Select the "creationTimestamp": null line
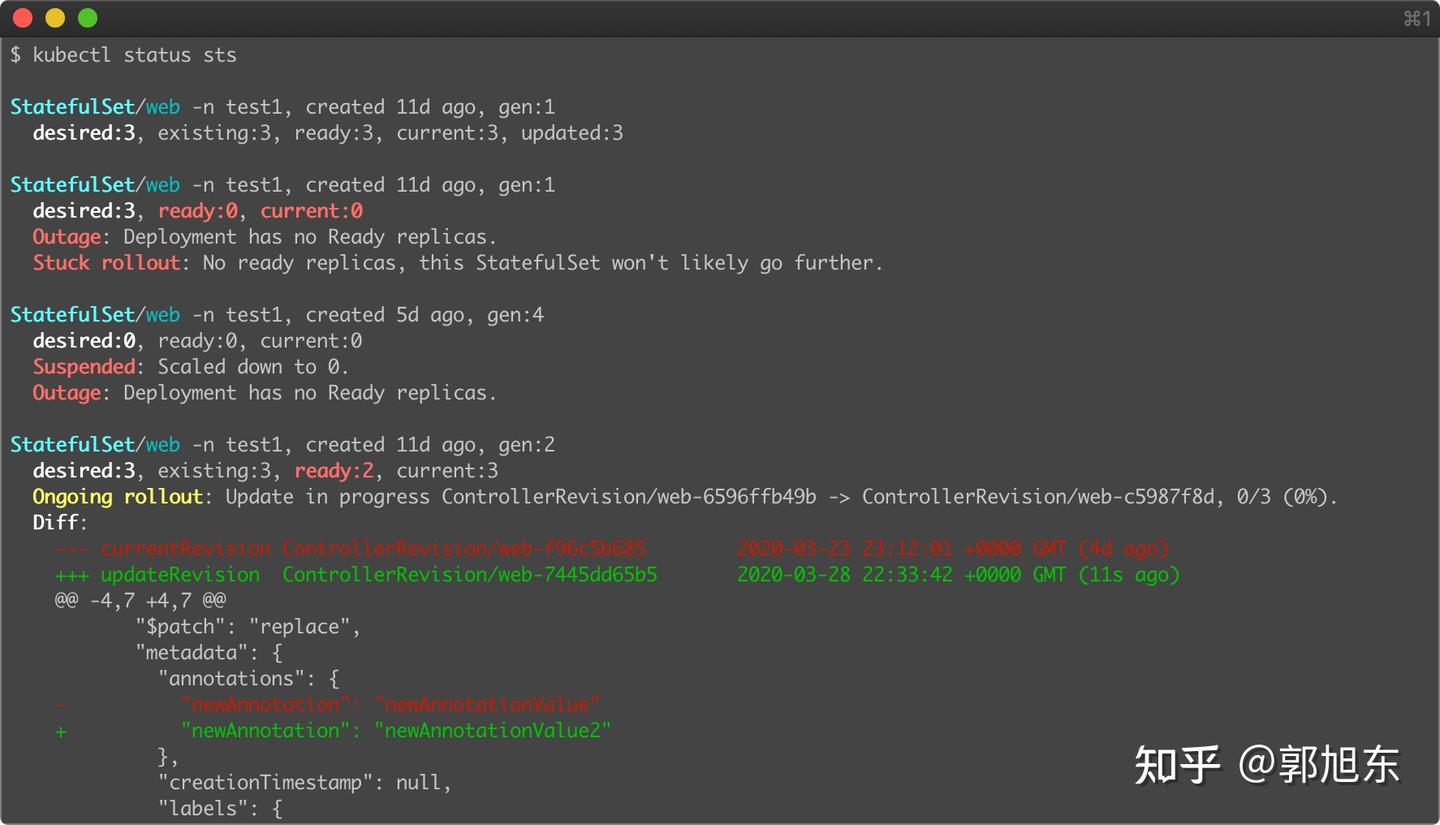 click(305, 783)
